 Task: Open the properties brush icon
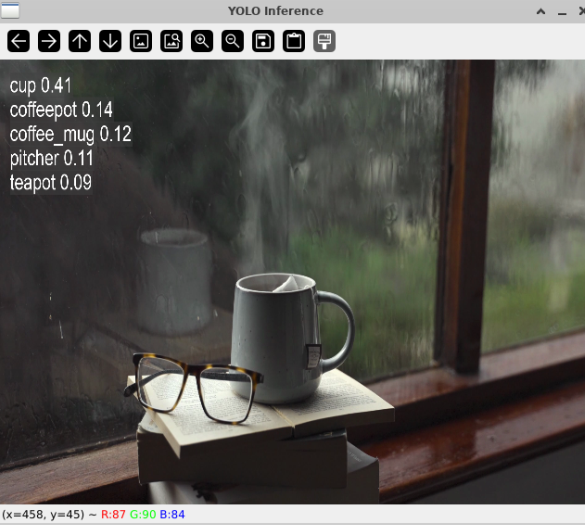click(x=324, y=41)
